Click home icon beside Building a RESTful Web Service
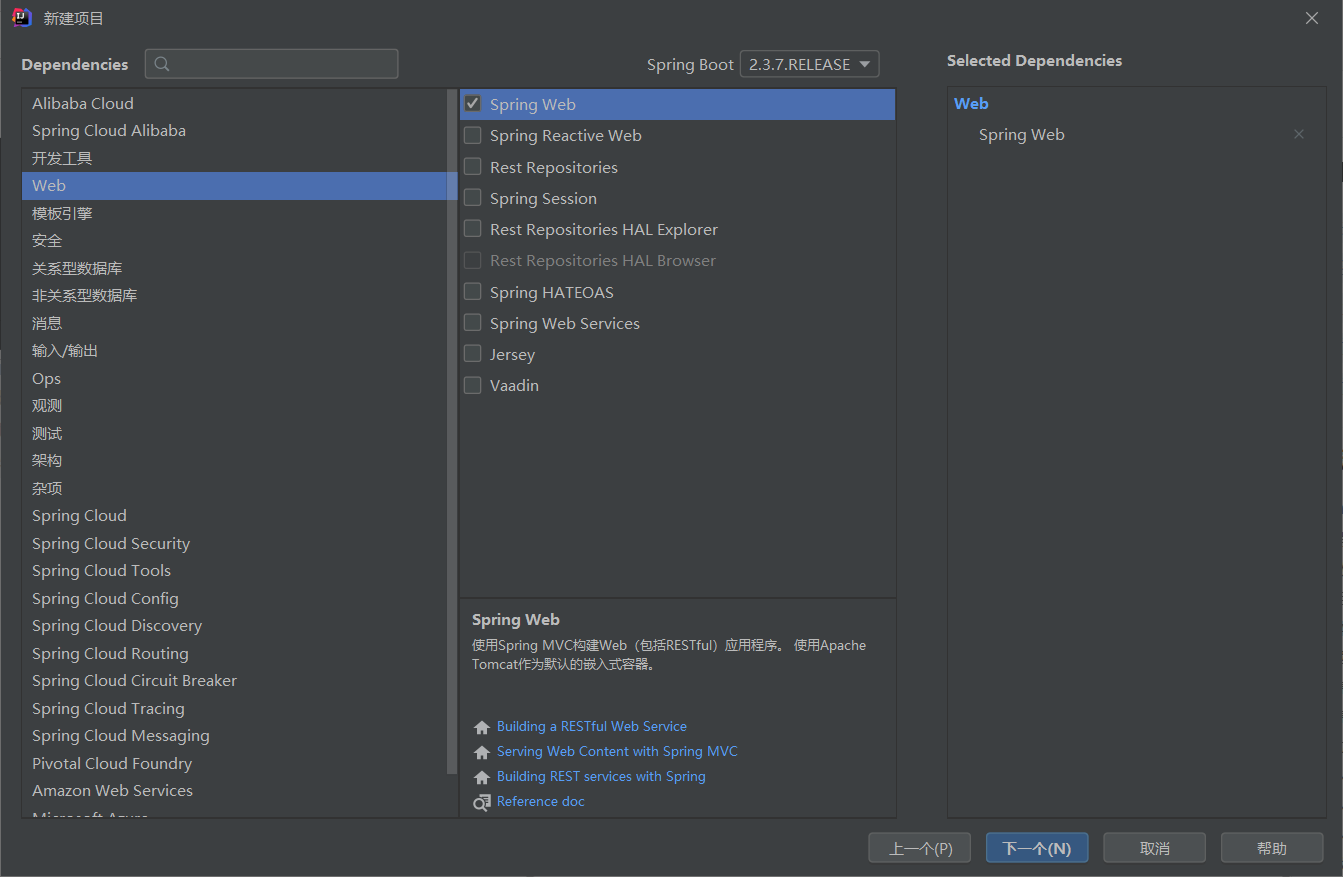Screen dimensions: 1343x877 (482, 727)
